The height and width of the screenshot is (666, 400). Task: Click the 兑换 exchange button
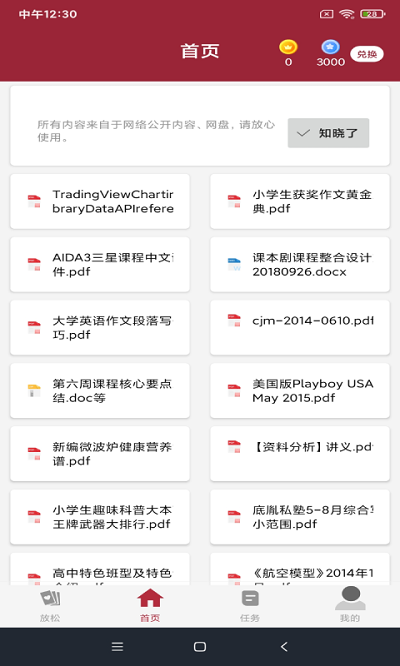[x=366, y=54]
